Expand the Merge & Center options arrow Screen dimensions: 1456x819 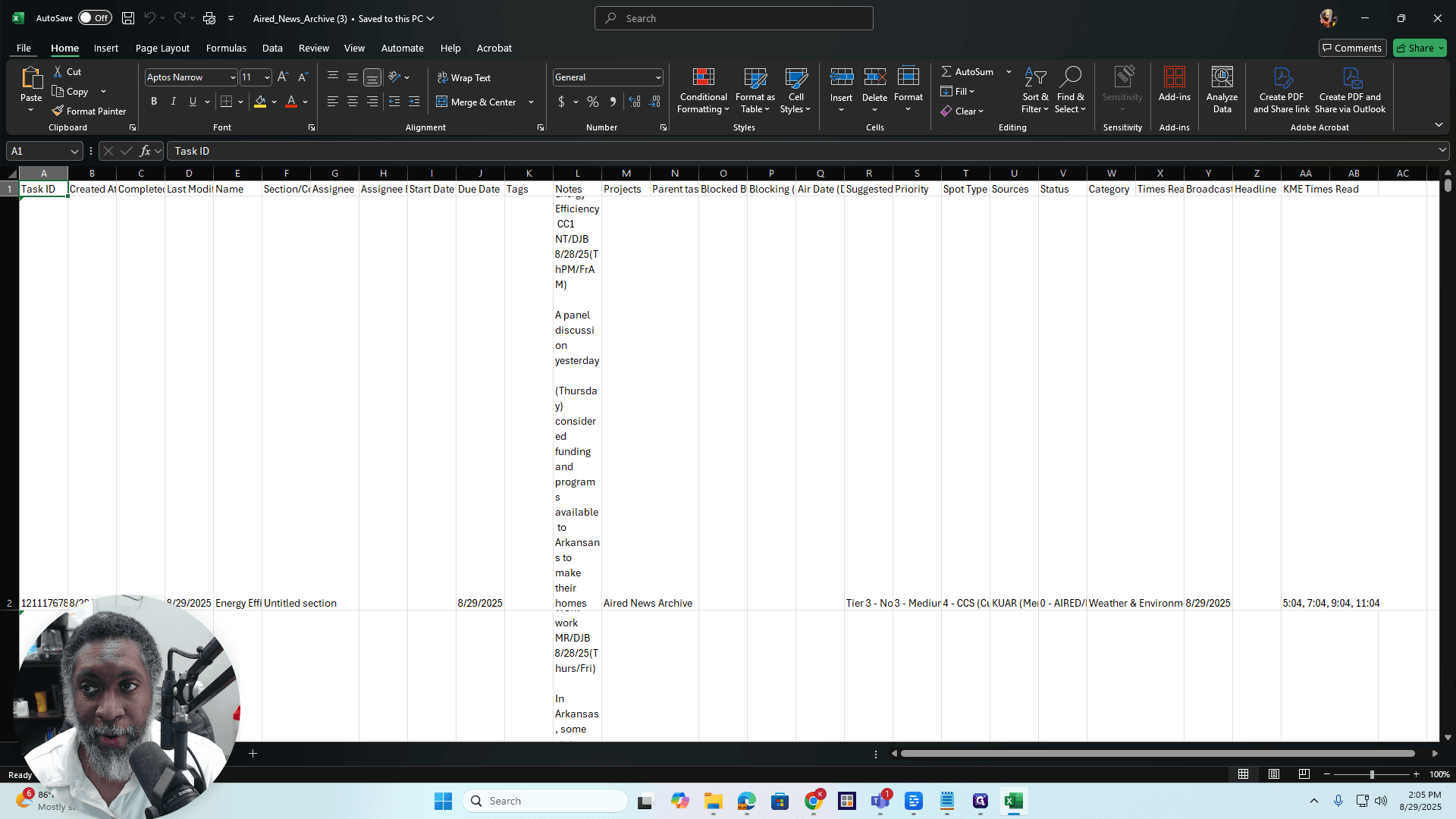pos(531,102)
